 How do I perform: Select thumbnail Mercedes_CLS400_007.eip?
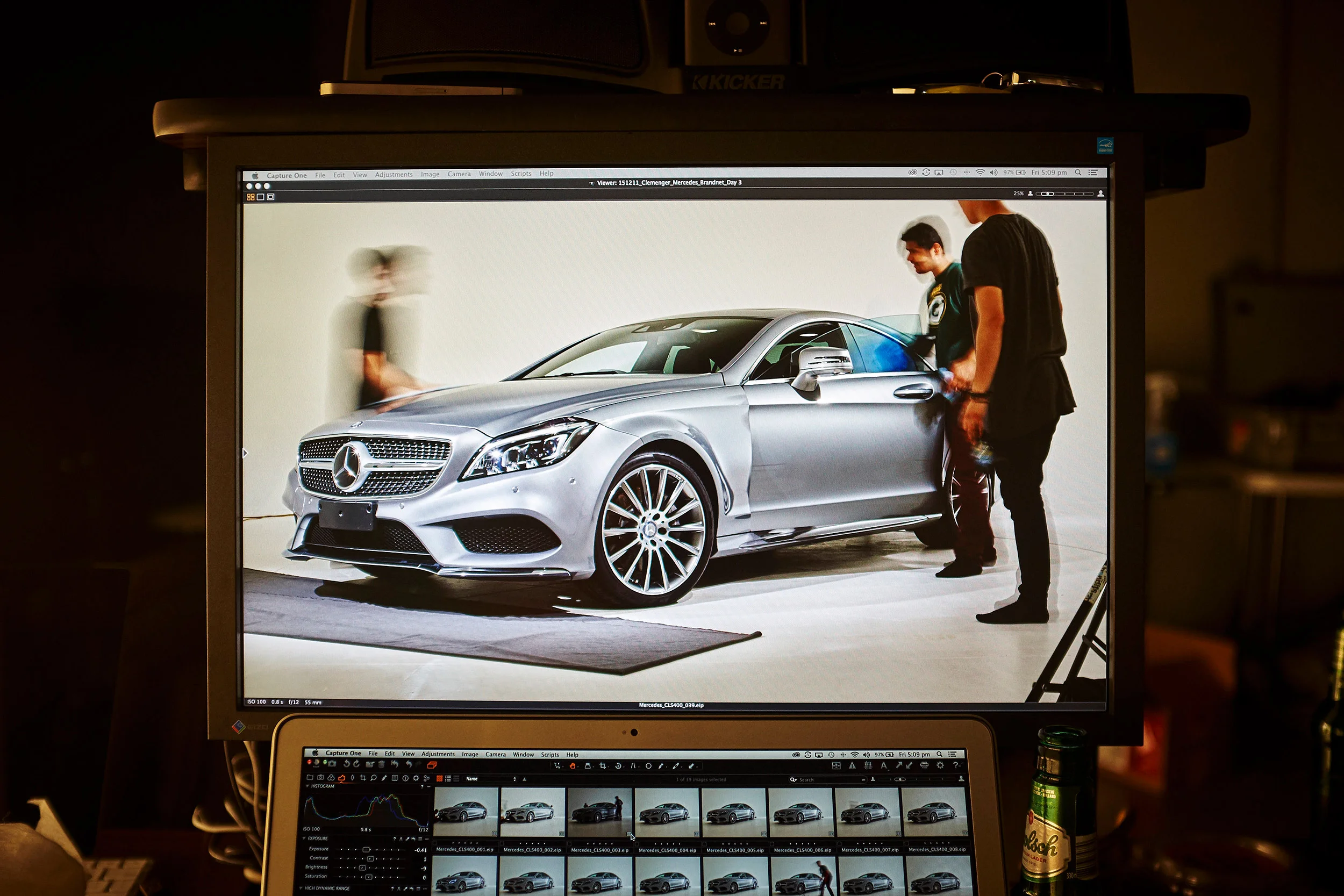[x=868, y=813]
